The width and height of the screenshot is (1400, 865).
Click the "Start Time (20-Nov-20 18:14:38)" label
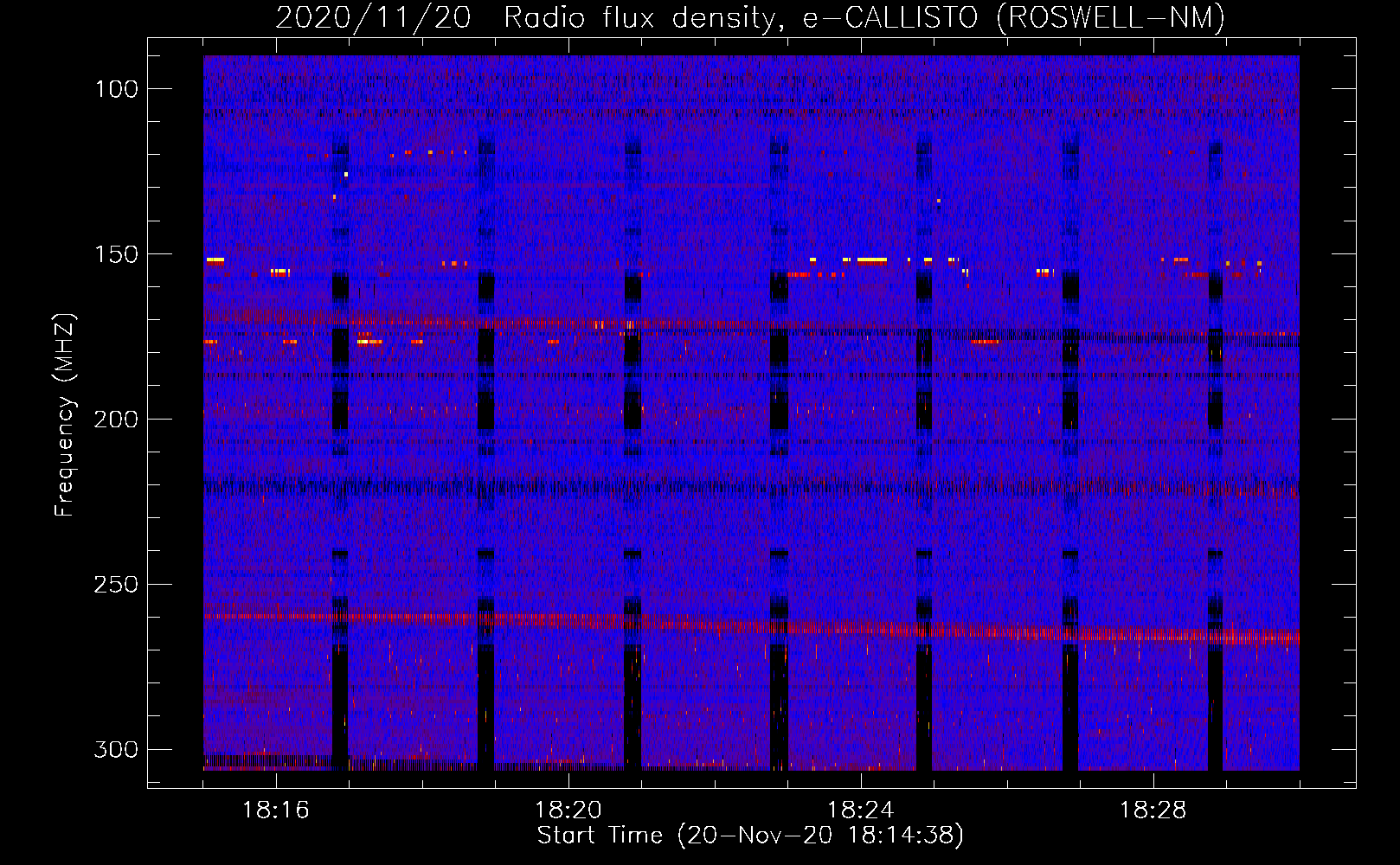click(750, 836)
